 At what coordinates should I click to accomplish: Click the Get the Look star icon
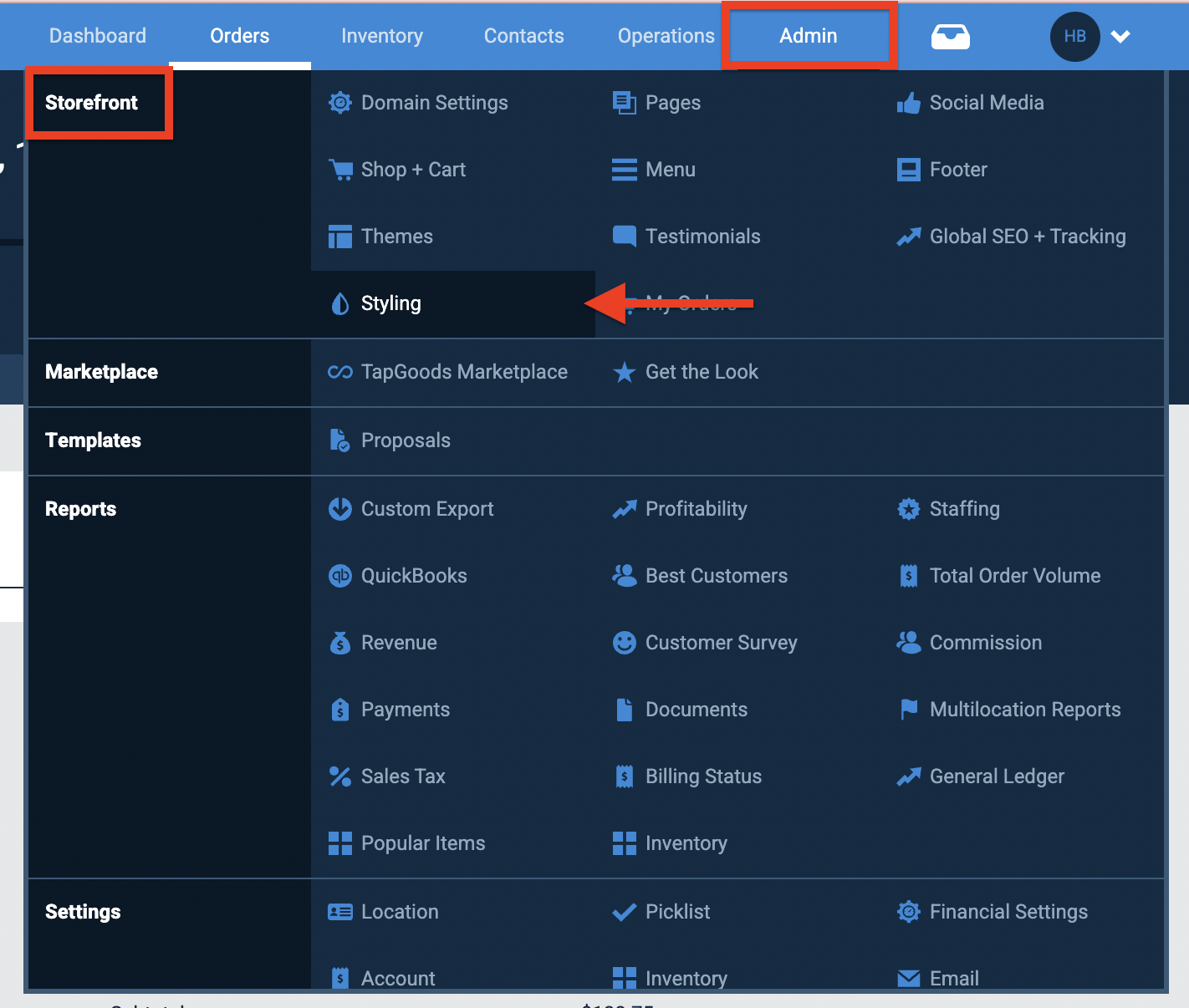(625, 372)
